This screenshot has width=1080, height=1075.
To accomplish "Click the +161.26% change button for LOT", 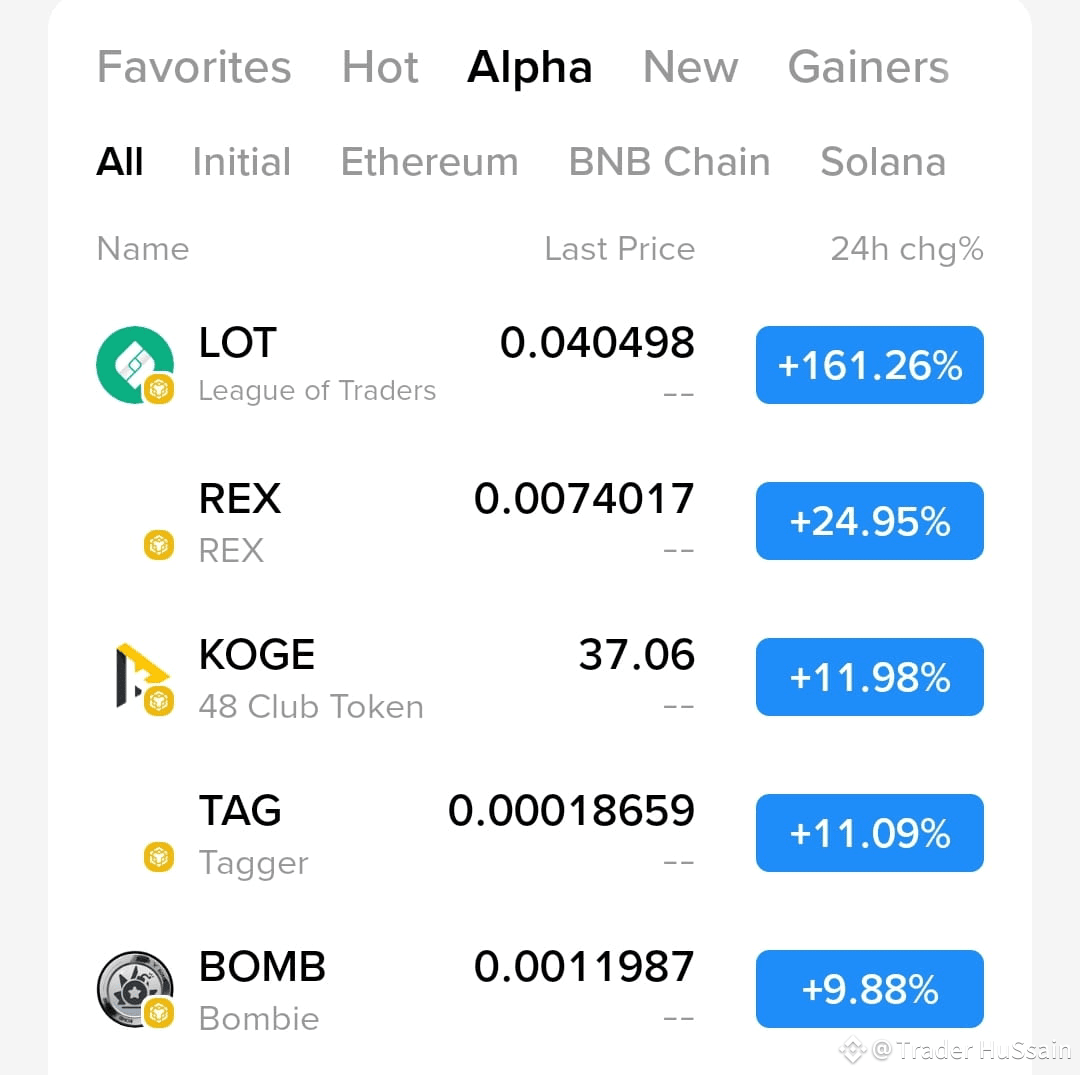I will point(868,364).
